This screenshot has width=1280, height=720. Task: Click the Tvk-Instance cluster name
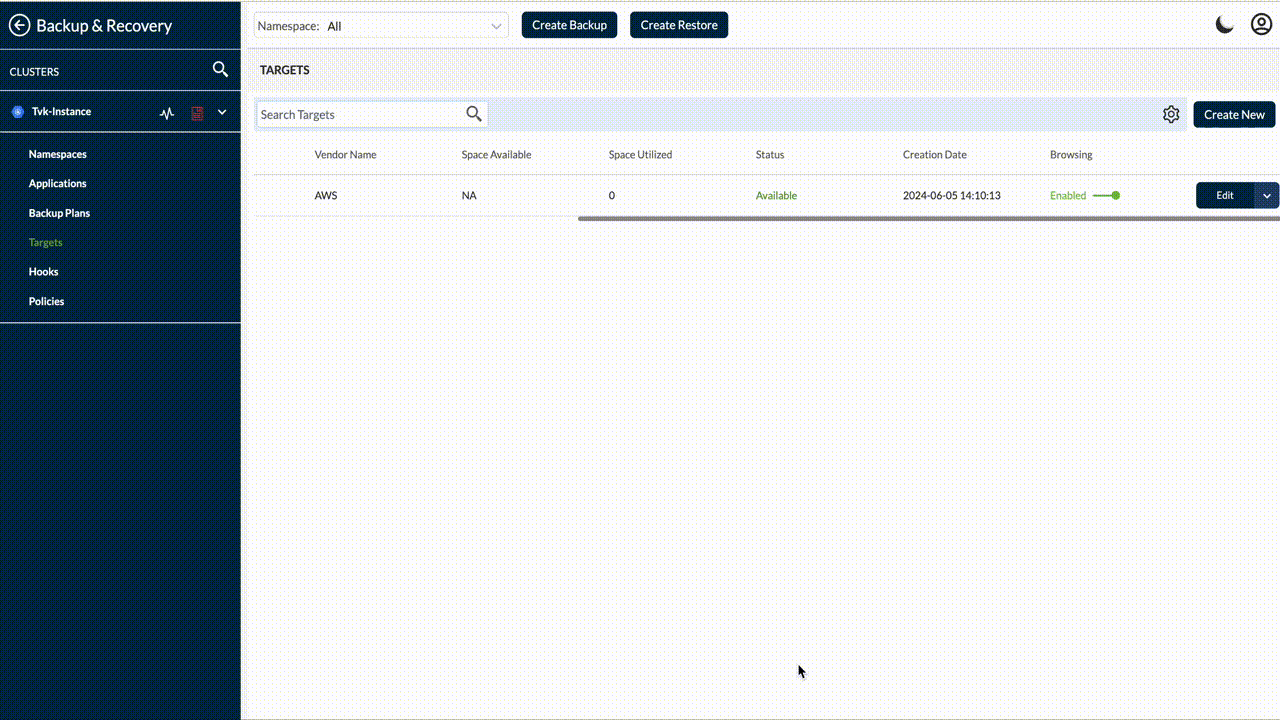tap(61, 111)
